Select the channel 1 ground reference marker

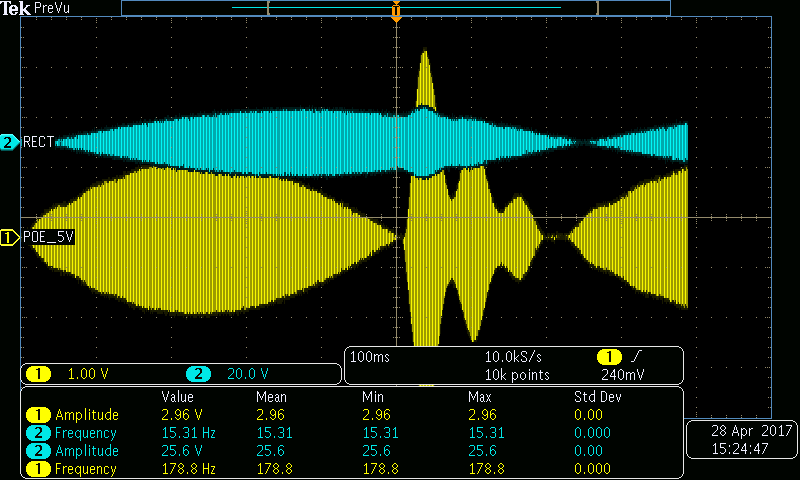[9, 237]
